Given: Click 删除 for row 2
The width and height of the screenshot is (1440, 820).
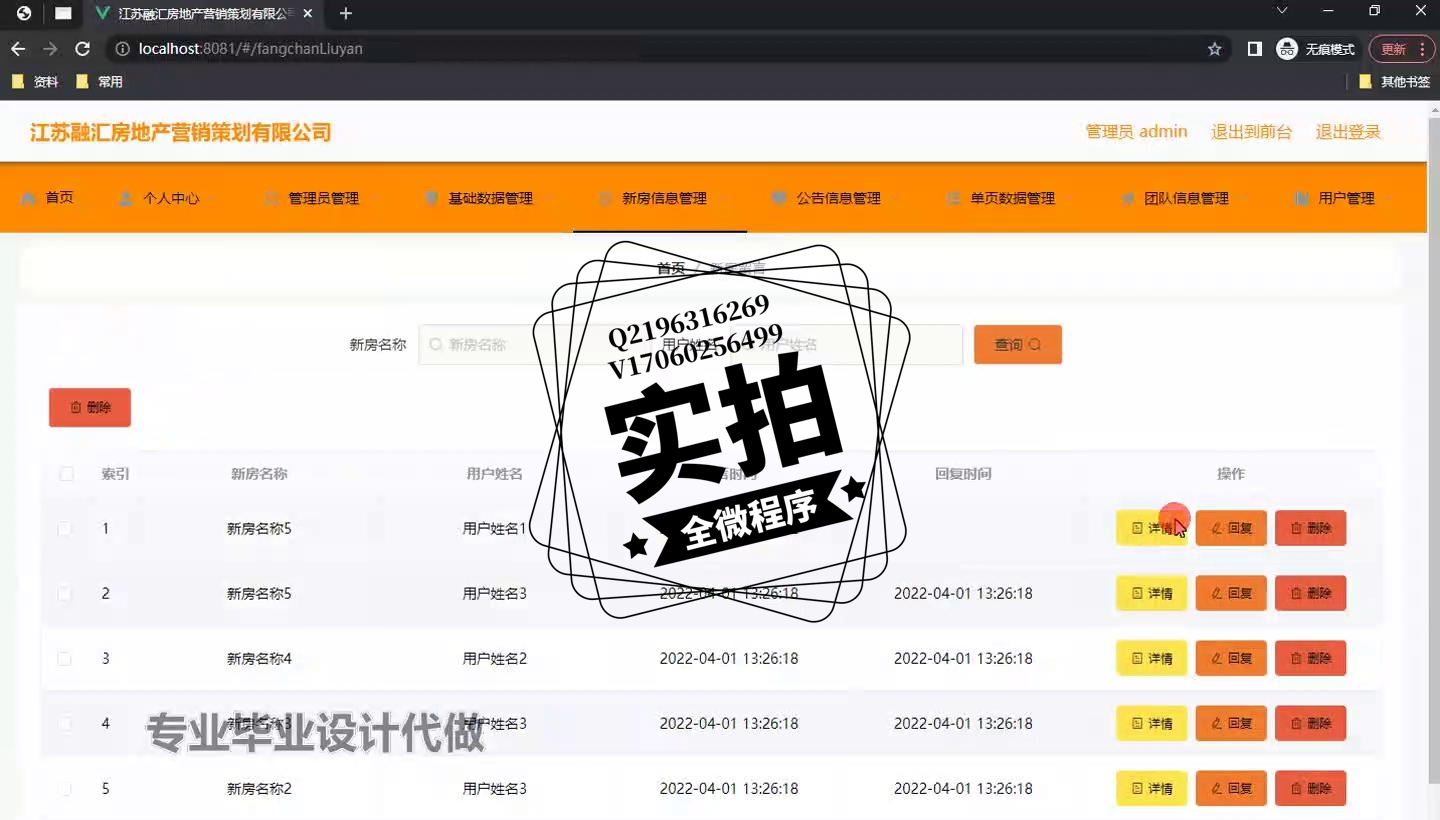Looking at the screenshot, I should (x=1311, y=593).
